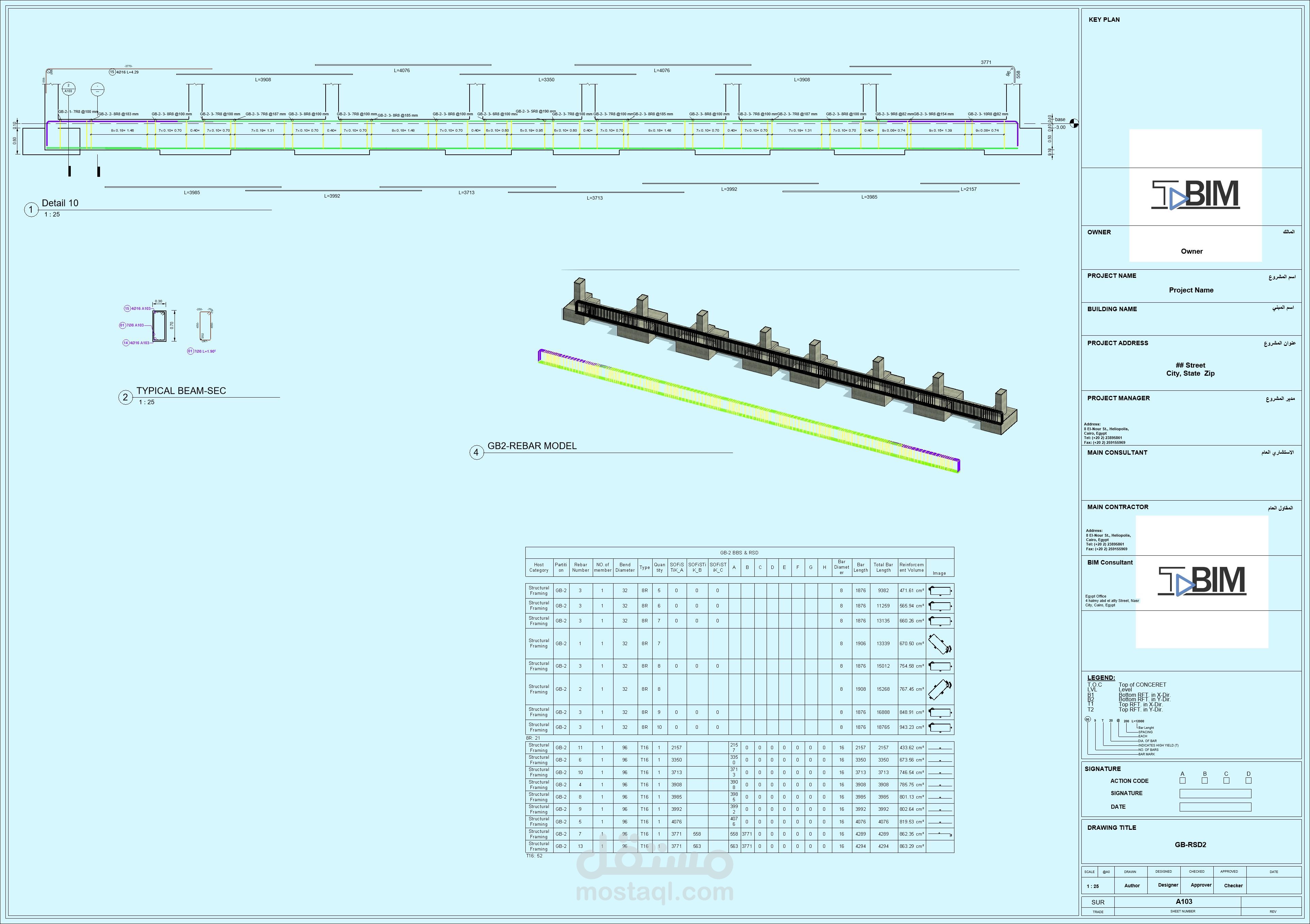
Task: Click the 'Total Bar Length' column header
Action: (883, 568)
